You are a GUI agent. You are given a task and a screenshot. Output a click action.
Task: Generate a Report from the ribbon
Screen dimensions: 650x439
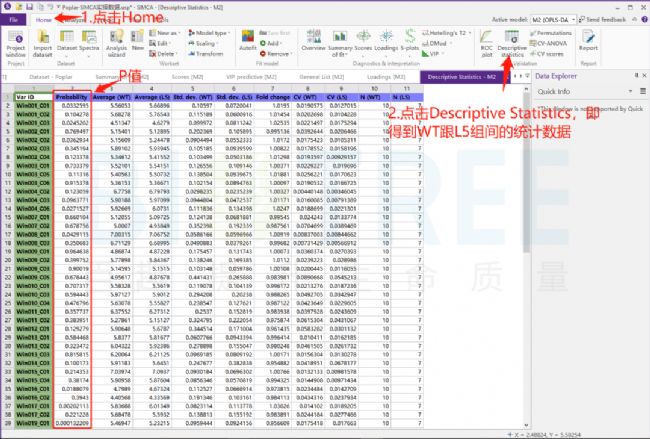point(588,41)
